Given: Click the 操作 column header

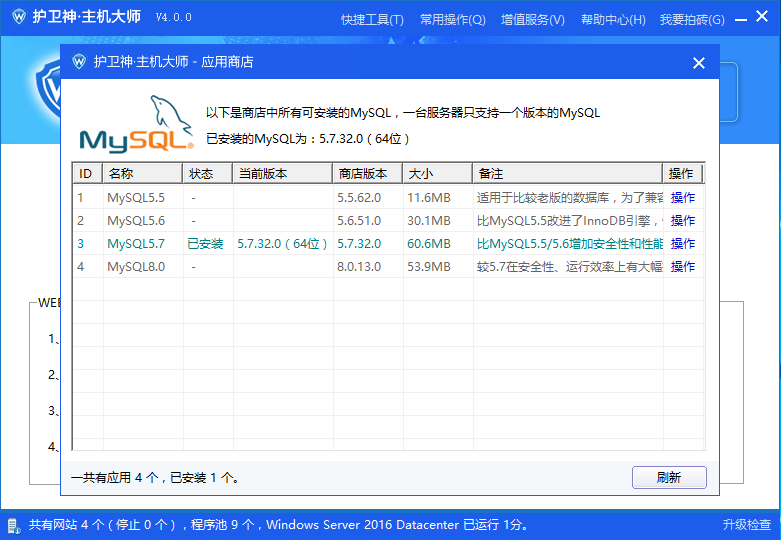Looking at the screenshot, I should click(x=682, y=173).
